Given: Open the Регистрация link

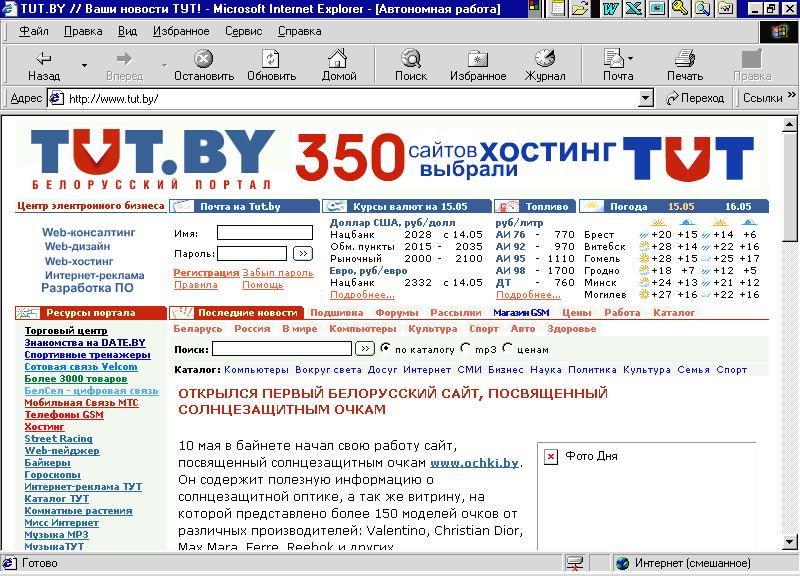Looking at the screenshot, I should (x=206, y=273).
